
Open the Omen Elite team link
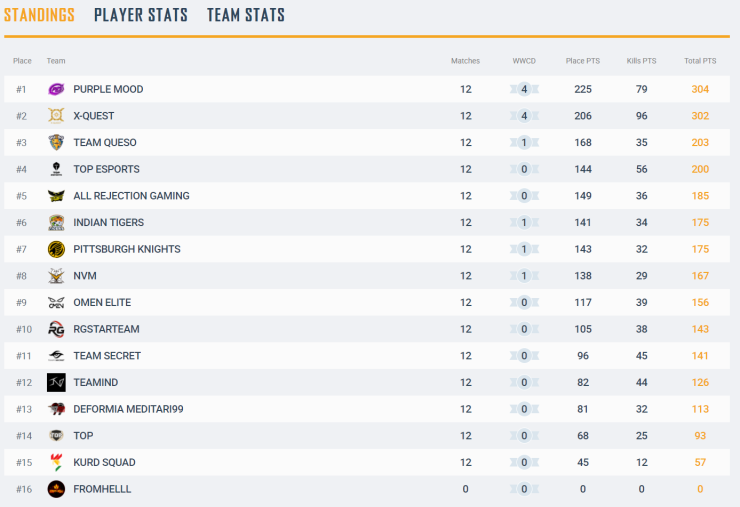[102, 303]
